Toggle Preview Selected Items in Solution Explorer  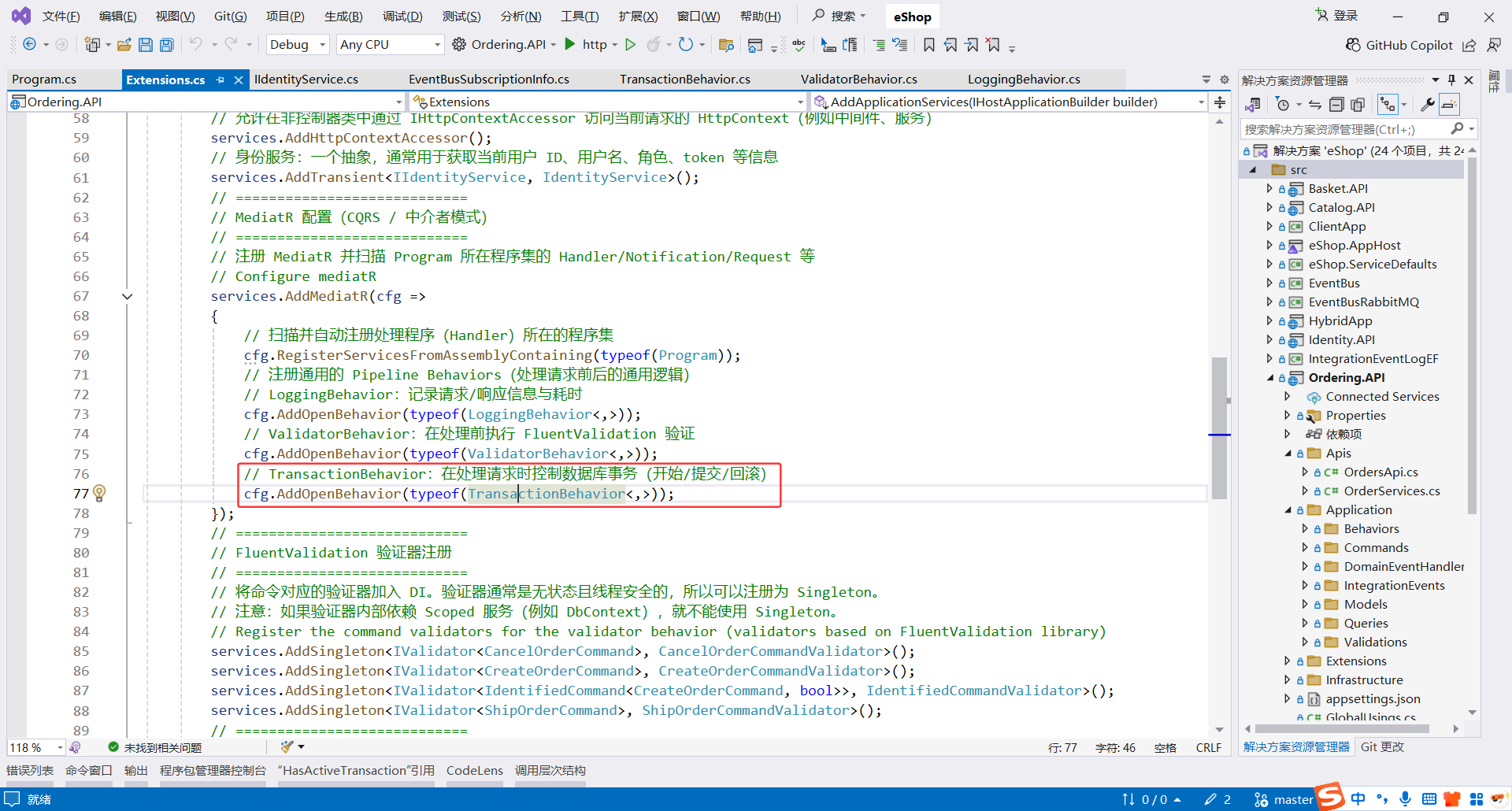point(1358,104)
